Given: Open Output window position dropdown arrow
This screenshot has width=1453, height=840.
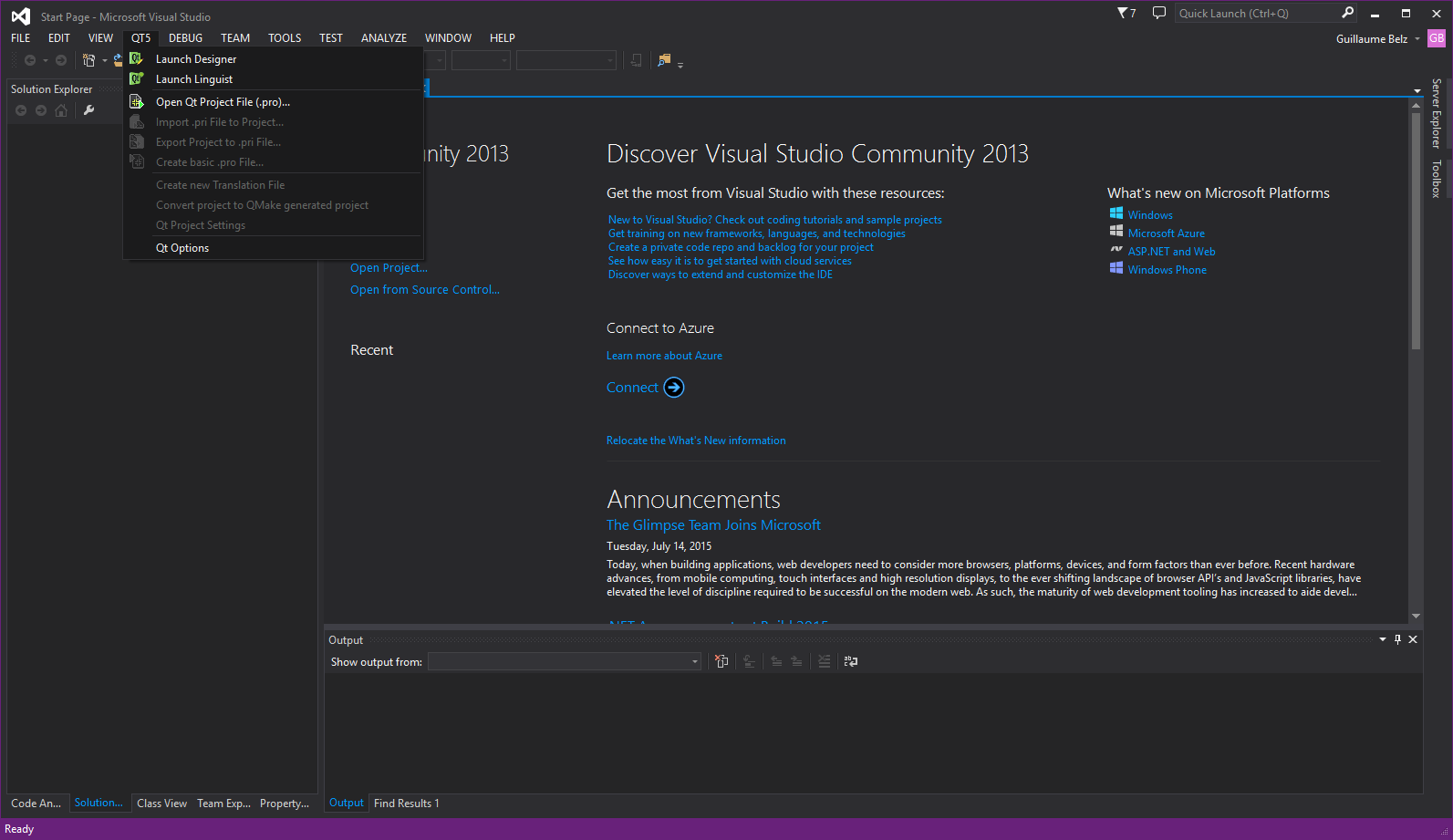Looking at the screenshot, I should point(1383,639).
